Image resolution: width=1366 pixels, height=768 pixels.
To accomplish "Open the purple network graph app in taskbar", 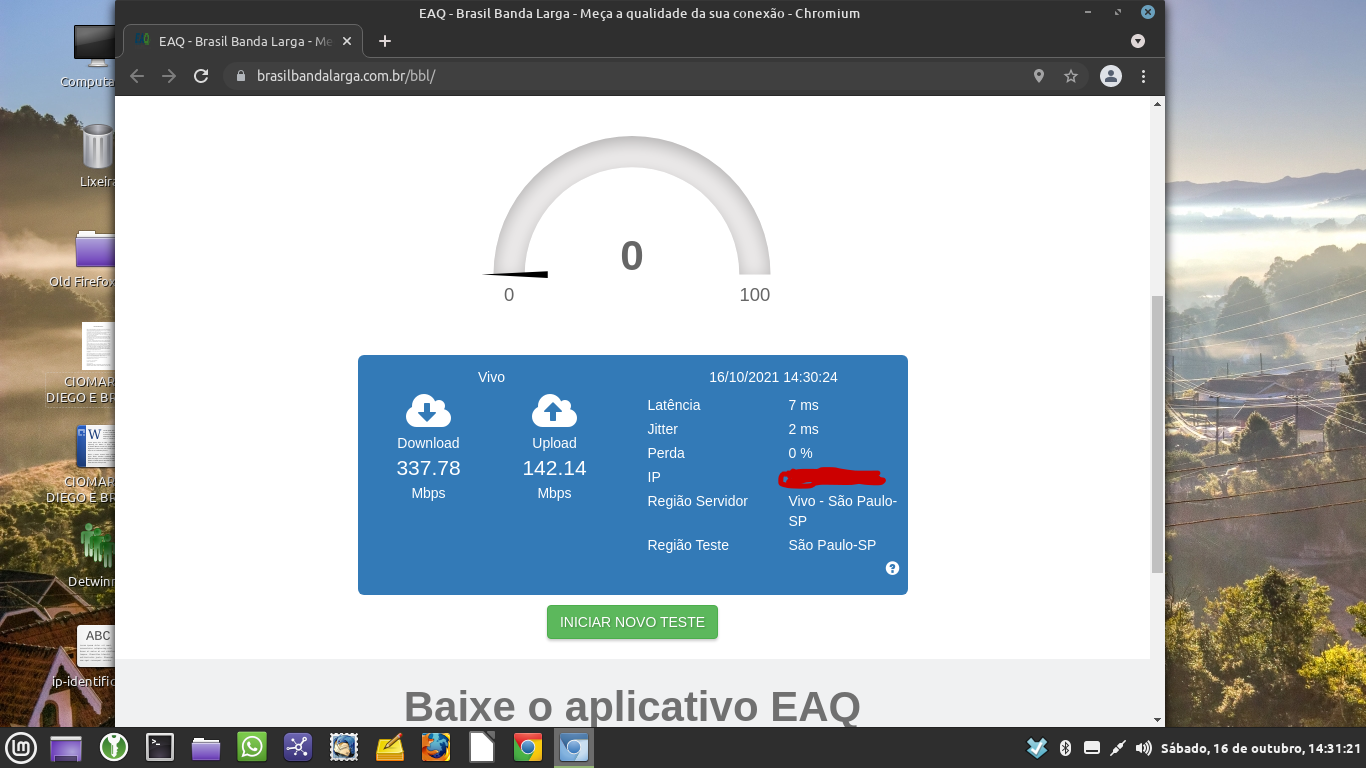I will pos(298,747).
